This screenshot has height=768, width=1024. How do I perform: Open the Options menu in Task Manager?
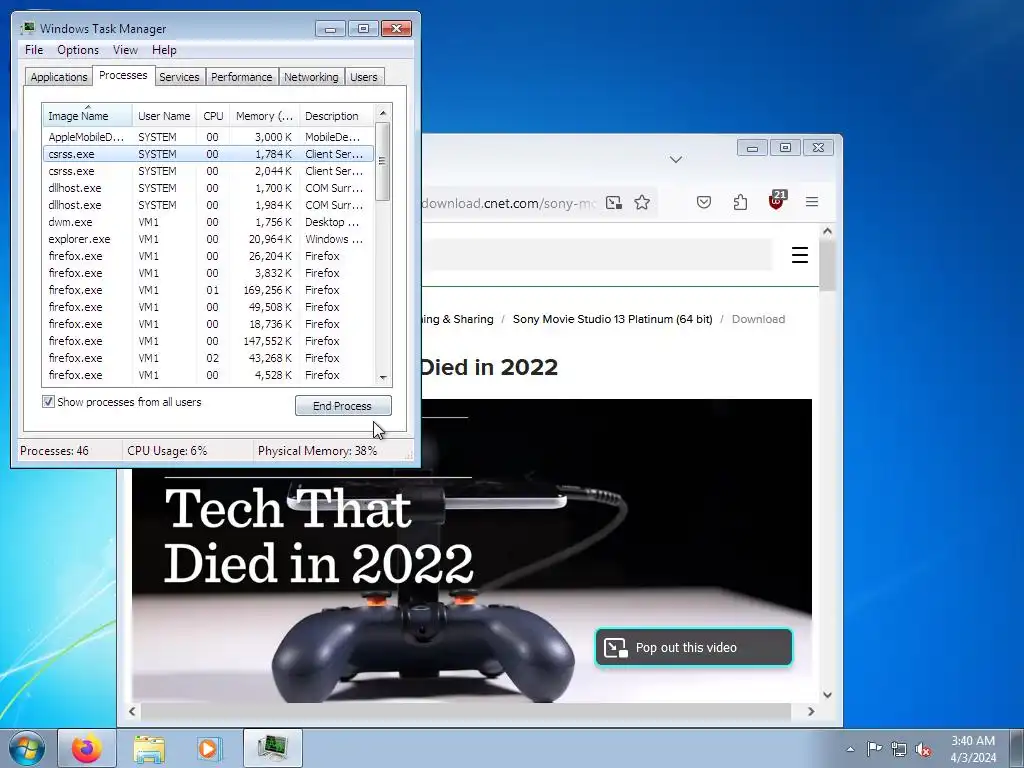click(78, 50)
